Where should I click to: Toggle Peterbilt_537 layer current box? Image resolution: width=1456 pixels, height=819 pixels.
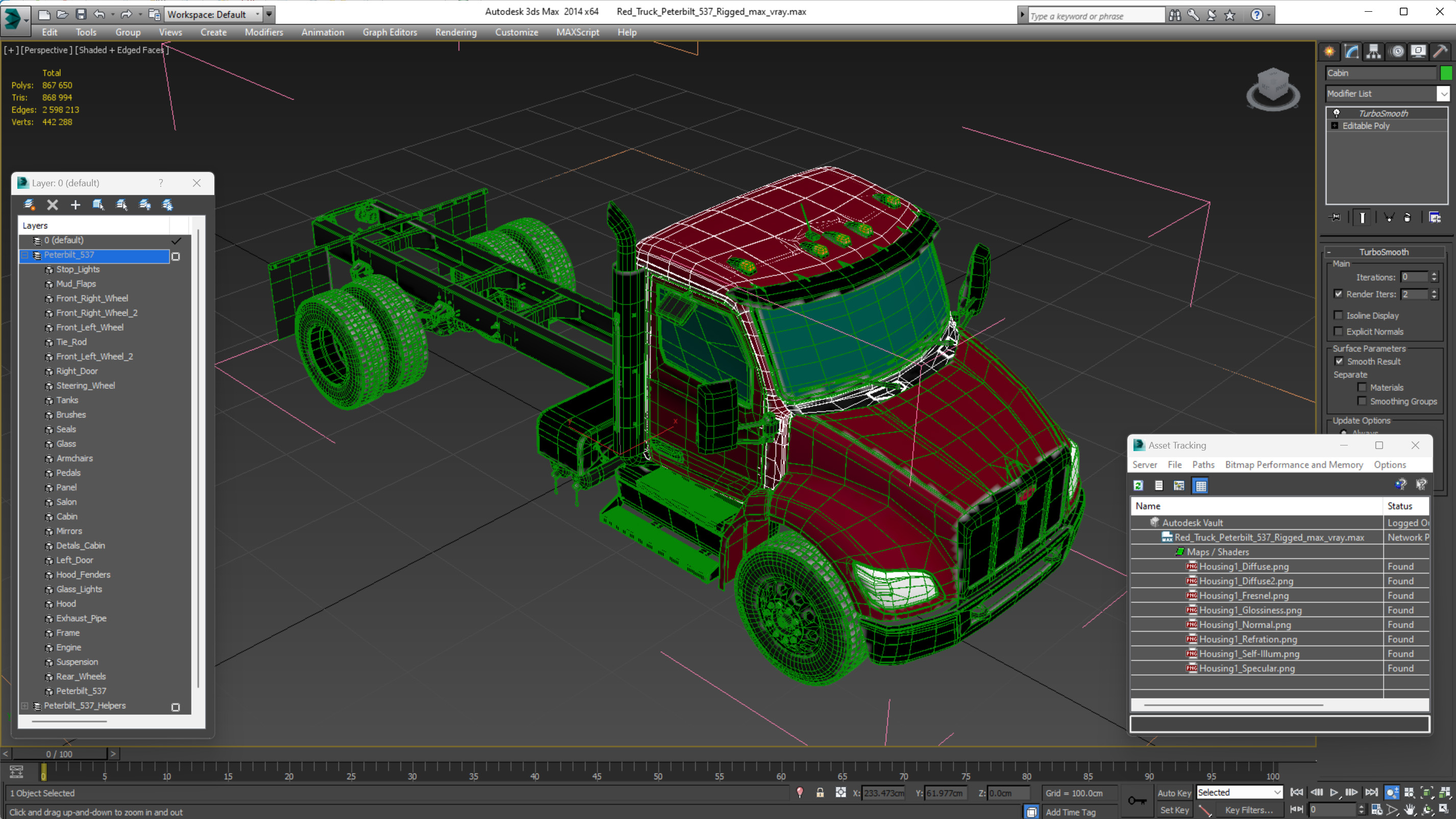pos(176,257)
